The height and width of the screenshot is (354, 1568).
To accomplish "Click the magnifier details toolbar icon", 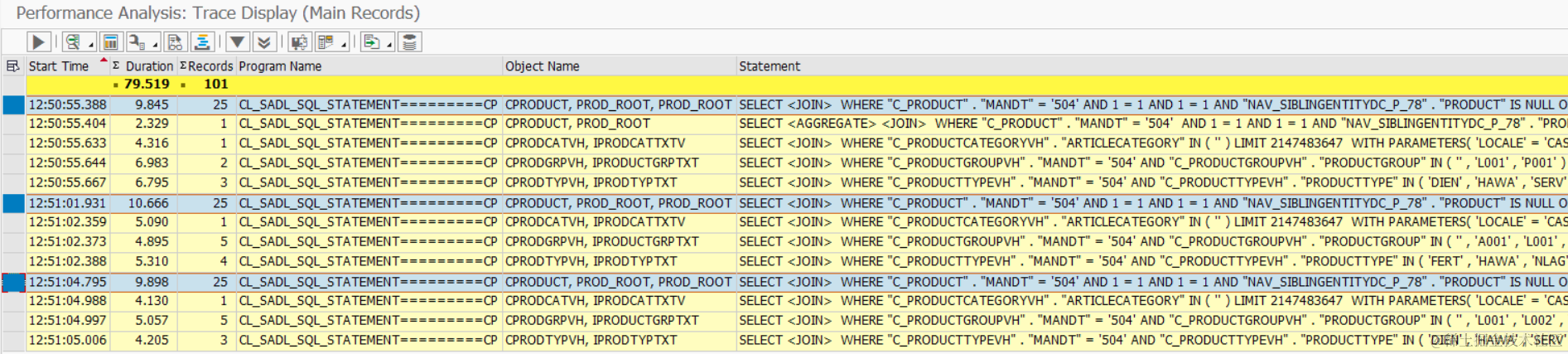I will [x=74, y=42].
